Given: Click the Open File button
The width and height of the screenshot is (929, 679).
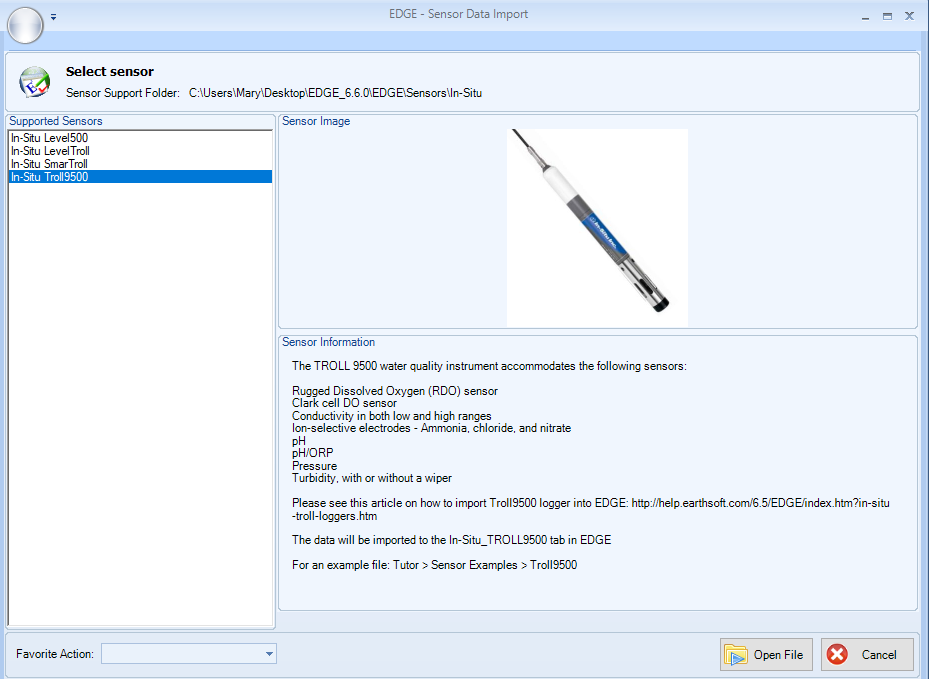Looking at the screenshot, I should (766, 654).
